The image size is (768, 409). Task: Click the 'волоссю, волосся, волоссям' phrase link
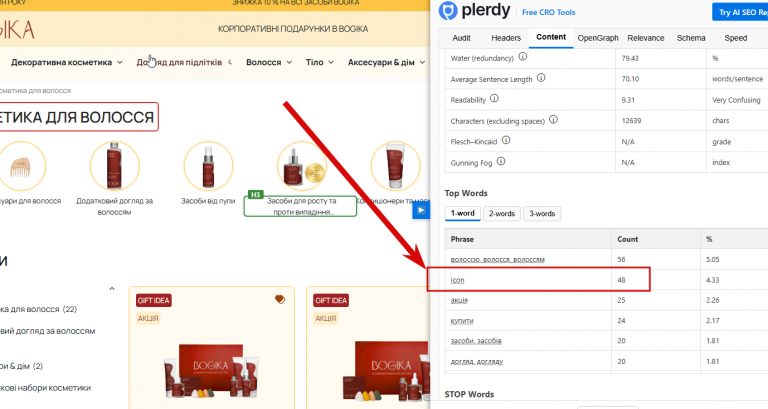point(498,260)
